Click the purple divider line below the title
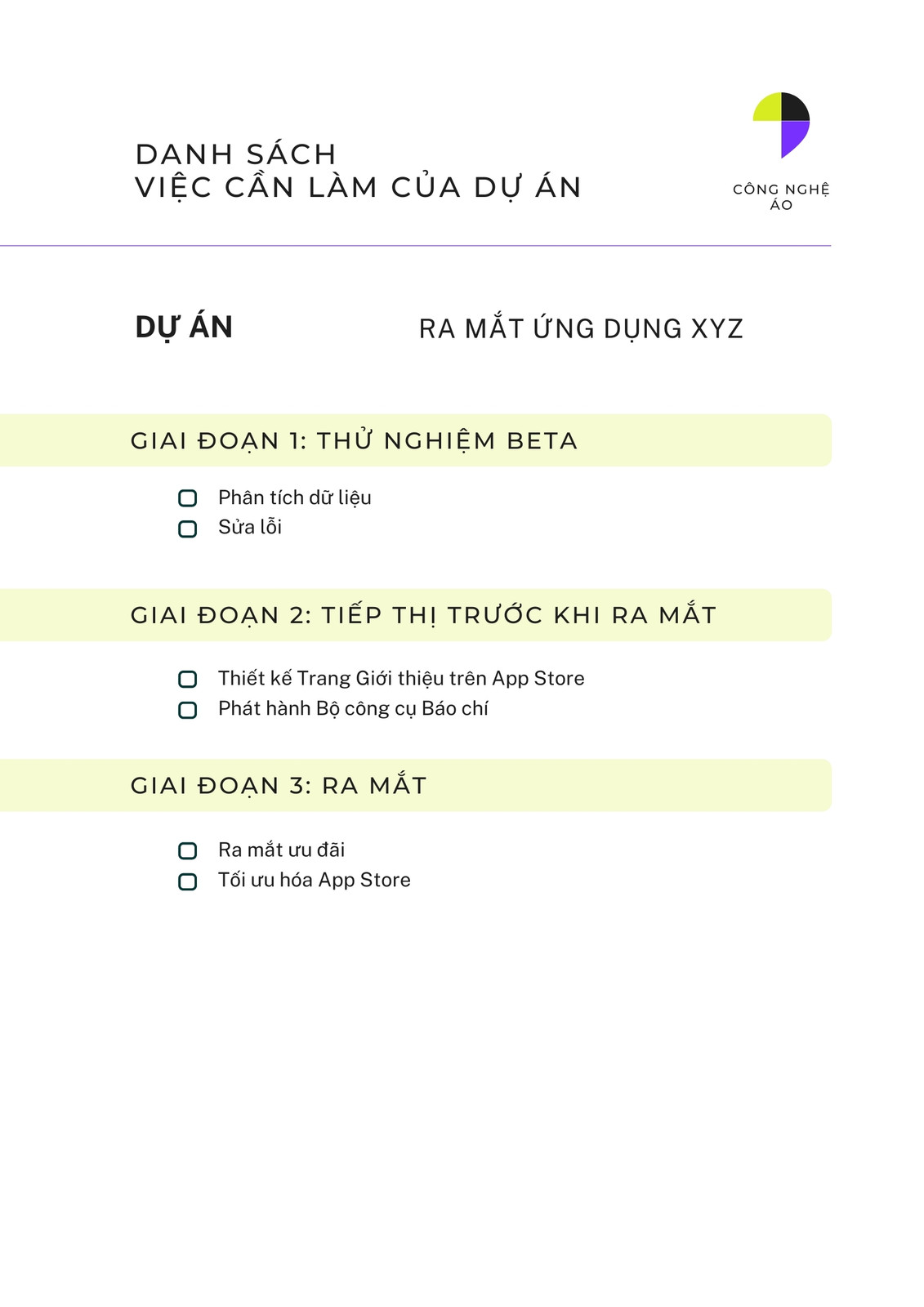This screenshot has width=924, height=1307. coord(415,245)
